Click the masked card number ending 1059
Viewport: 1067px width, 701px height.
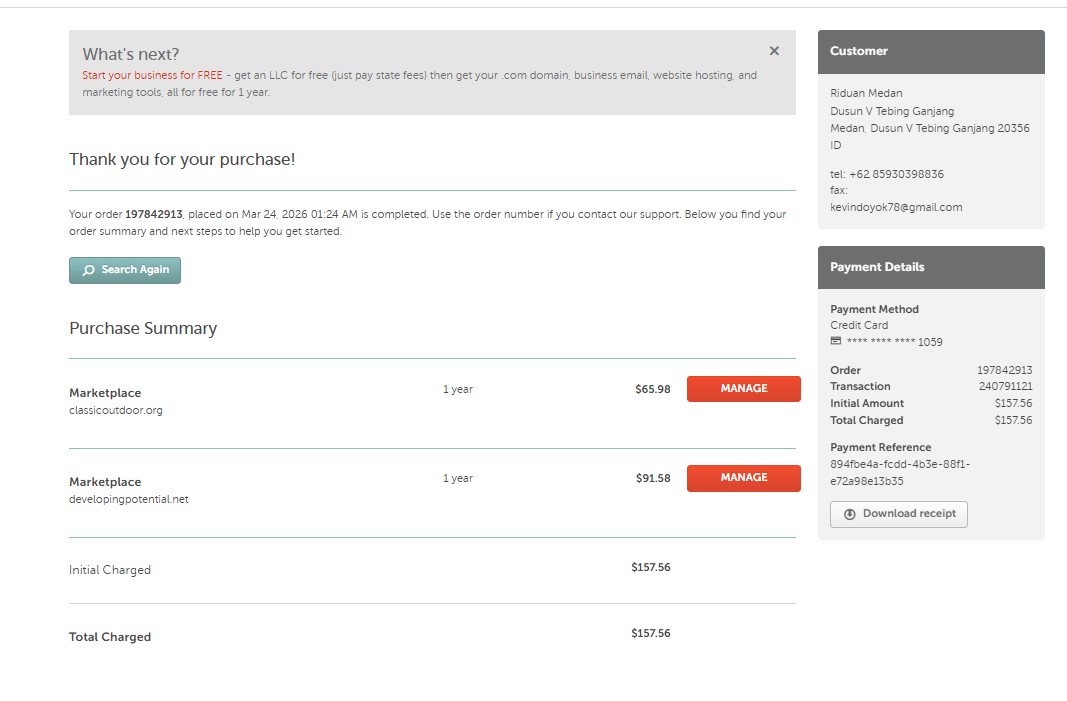click(895, 342)
